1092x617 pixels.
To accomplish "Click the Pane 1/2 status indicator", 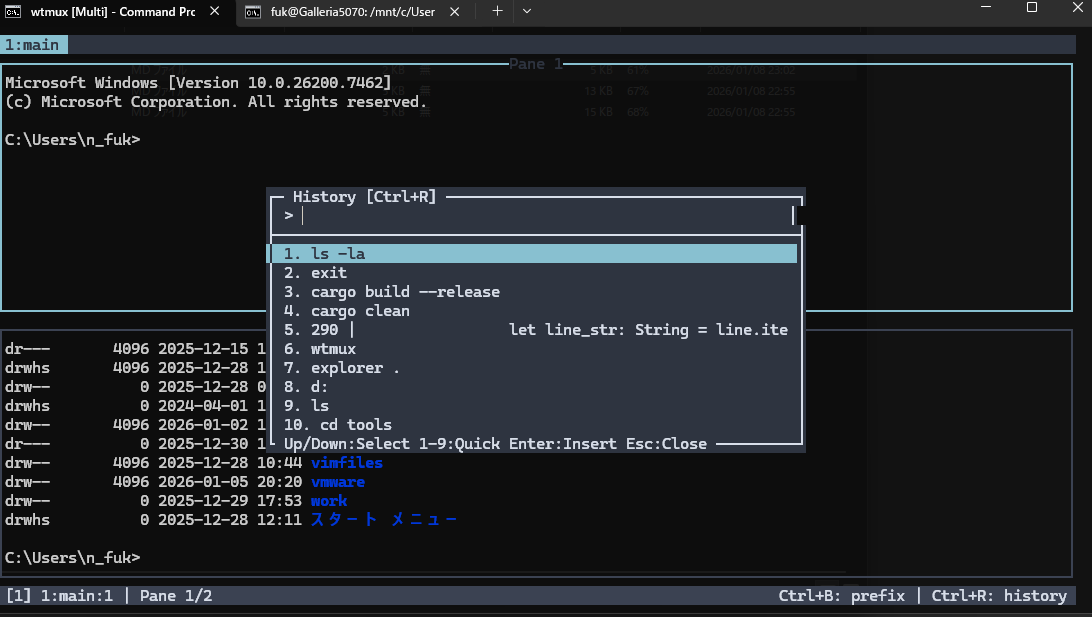I will [176, 596].
